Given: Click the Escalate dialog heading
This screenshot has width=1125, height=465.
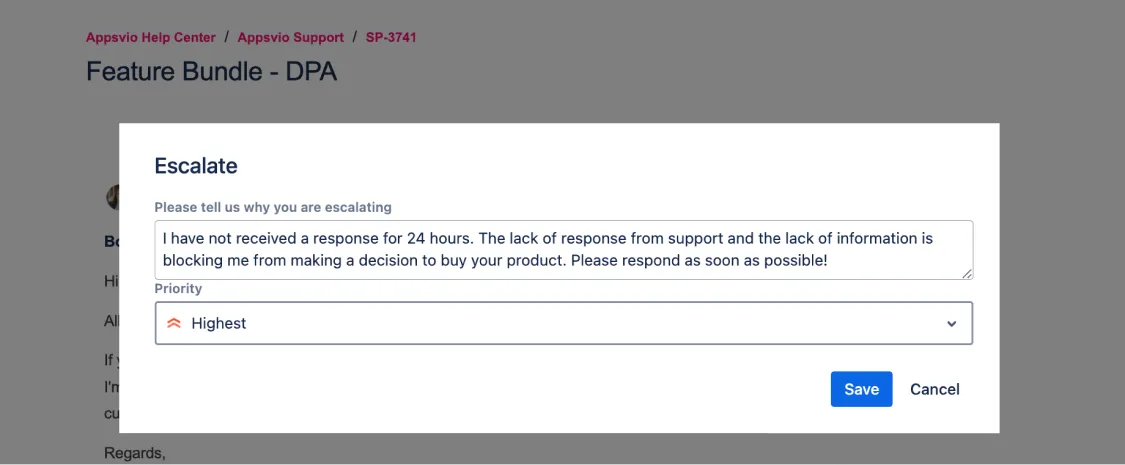Looking at the screenshot, I should coord(195,166).
